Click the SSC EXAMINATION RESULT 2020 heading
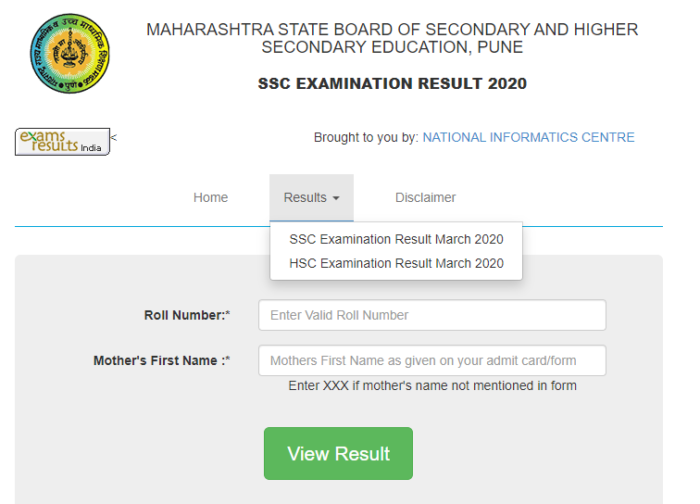This screenshot has width=700, height=504. click(392, 83)
